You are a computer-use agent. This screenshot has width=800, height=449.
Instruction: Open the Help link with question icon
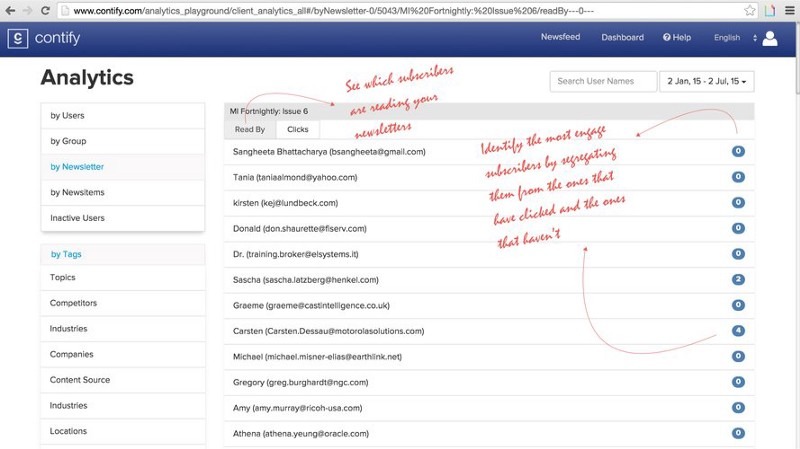point(677,37)
